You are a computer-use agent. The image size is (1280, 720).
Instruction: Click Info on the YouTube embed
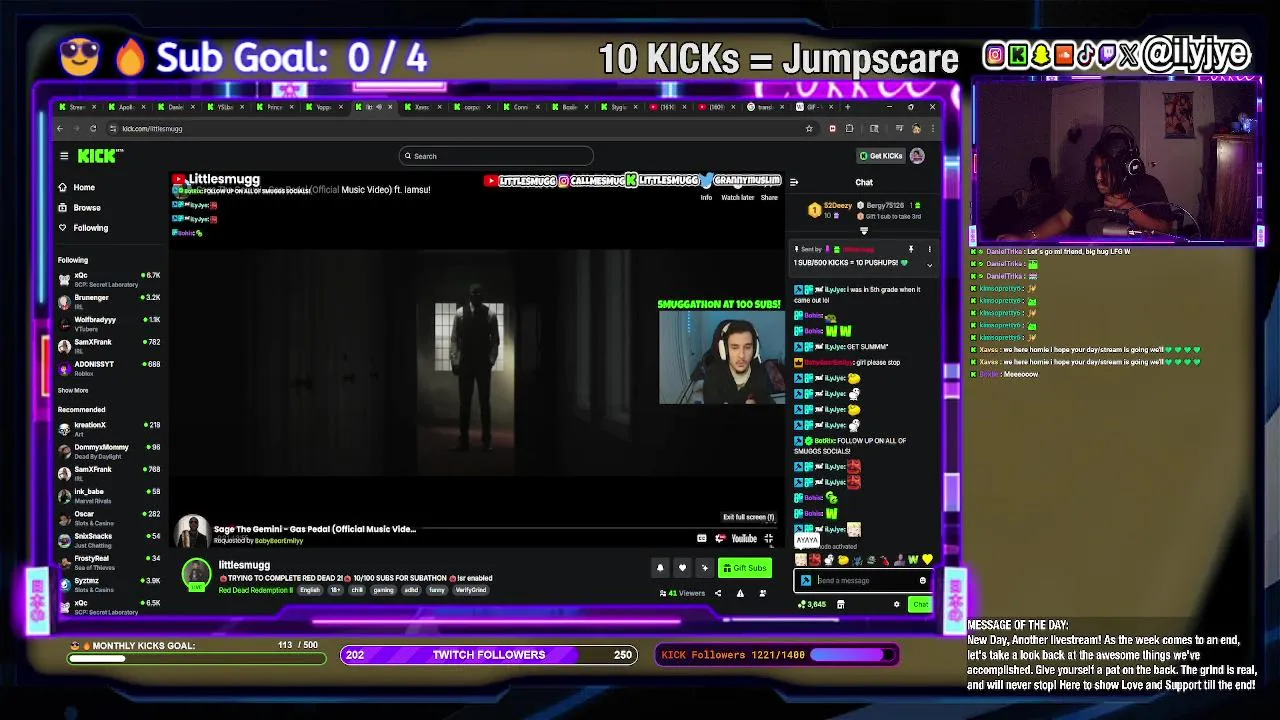pyautogui.click(x=706, y=197)
